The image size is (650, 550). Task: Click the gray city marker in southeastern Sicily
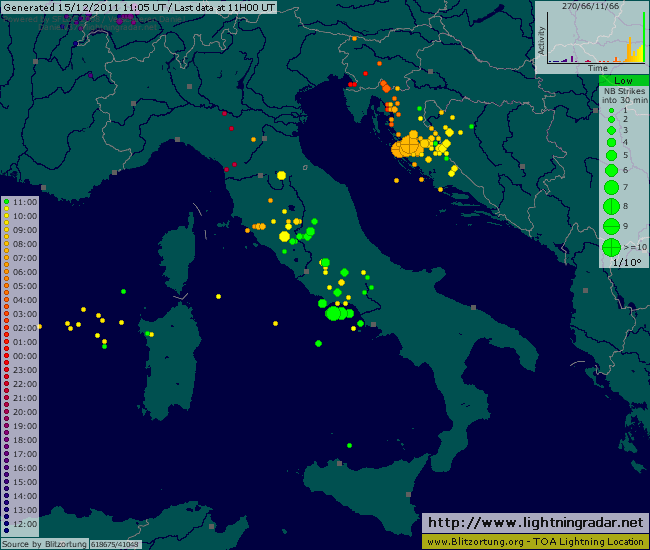pos(408,494)
